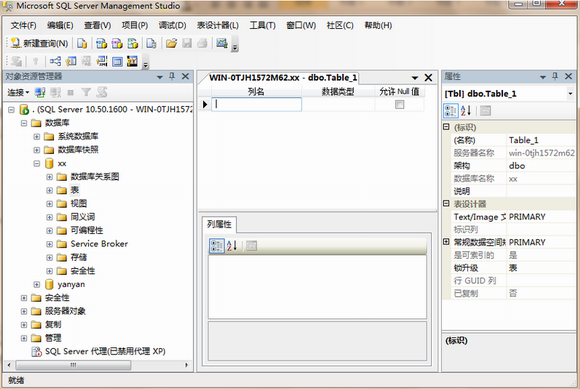
Task: Pin the Object Explorer panel
Action: click(172, 76)
